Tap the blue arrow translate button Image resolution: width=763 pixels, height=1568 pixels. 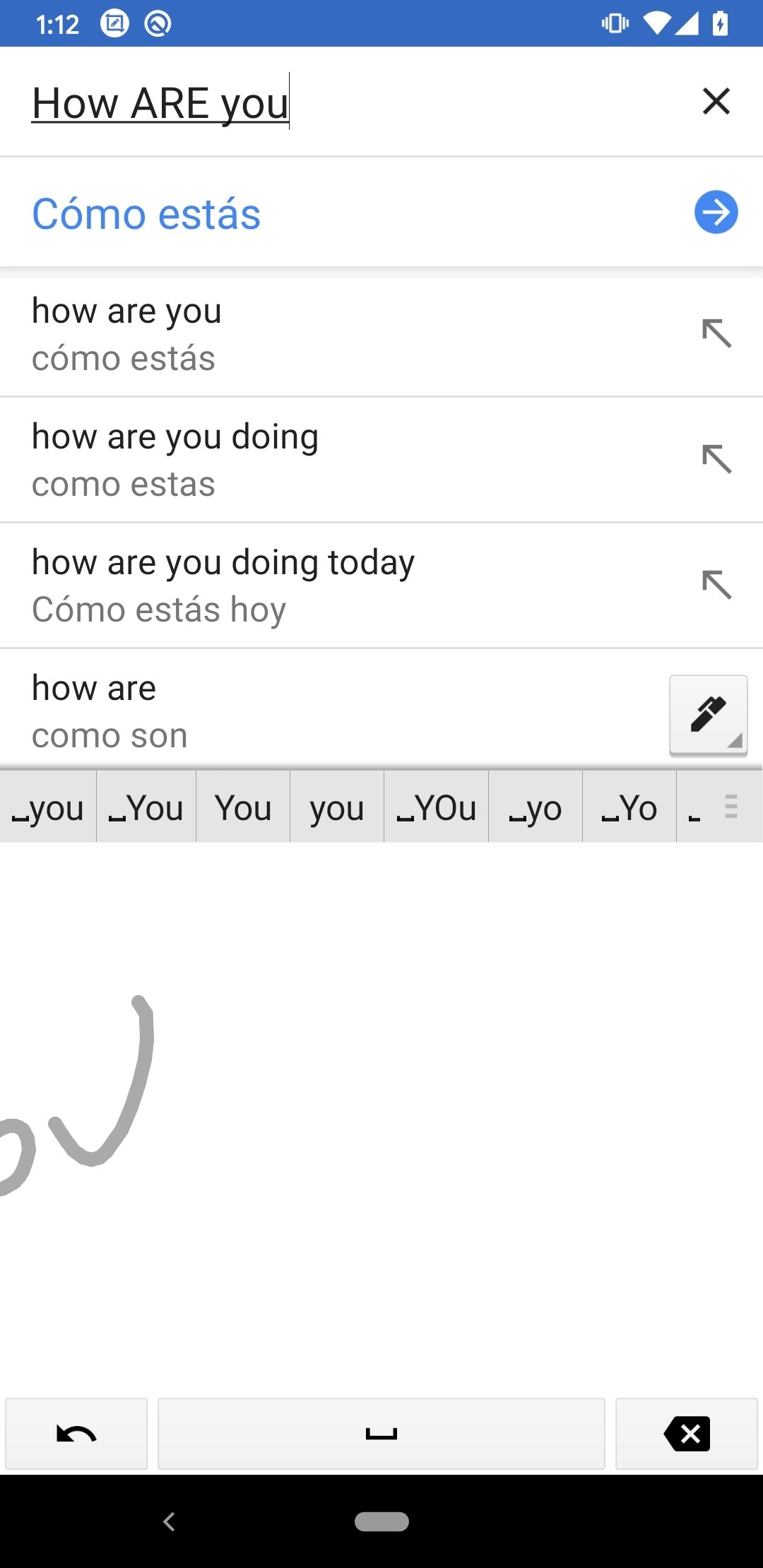[716, 212]
